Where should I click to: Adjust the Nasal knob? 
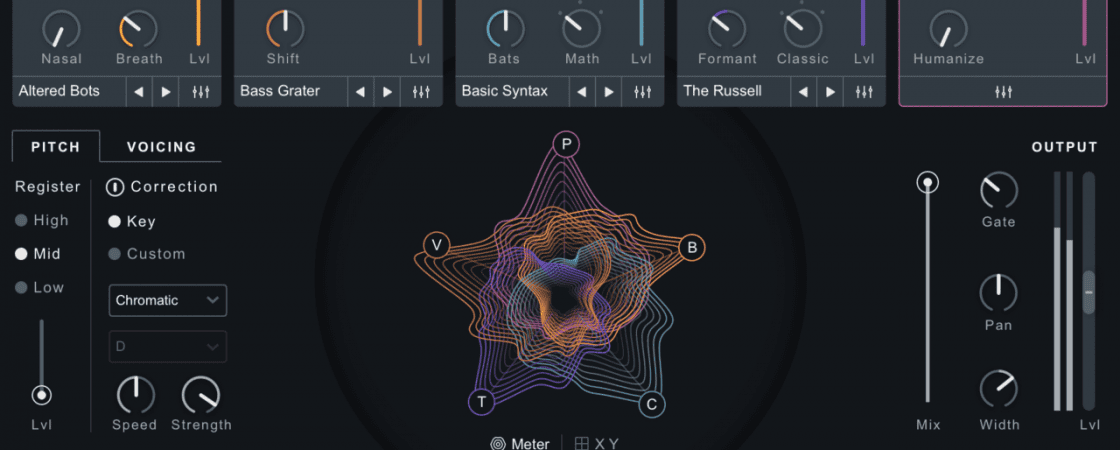[61, 30]
